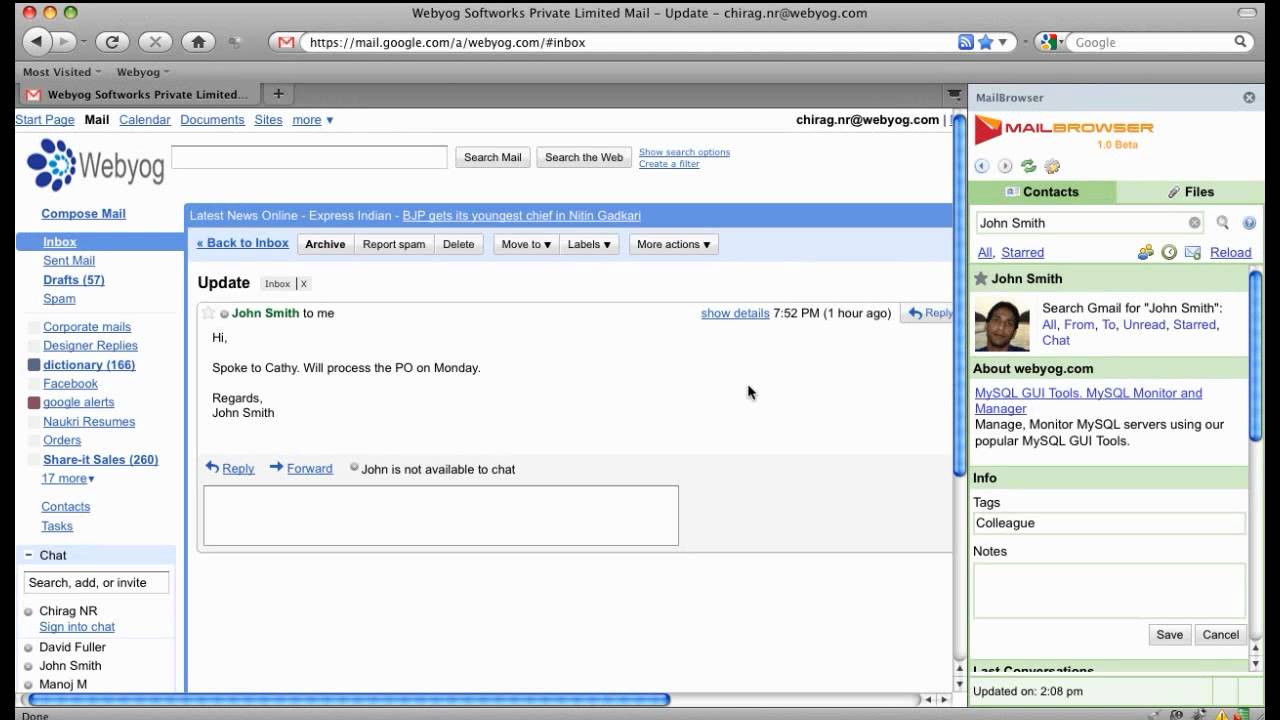Select the Contacts tab in MailBrowser
The image size is (1280, 720).
1042,192
